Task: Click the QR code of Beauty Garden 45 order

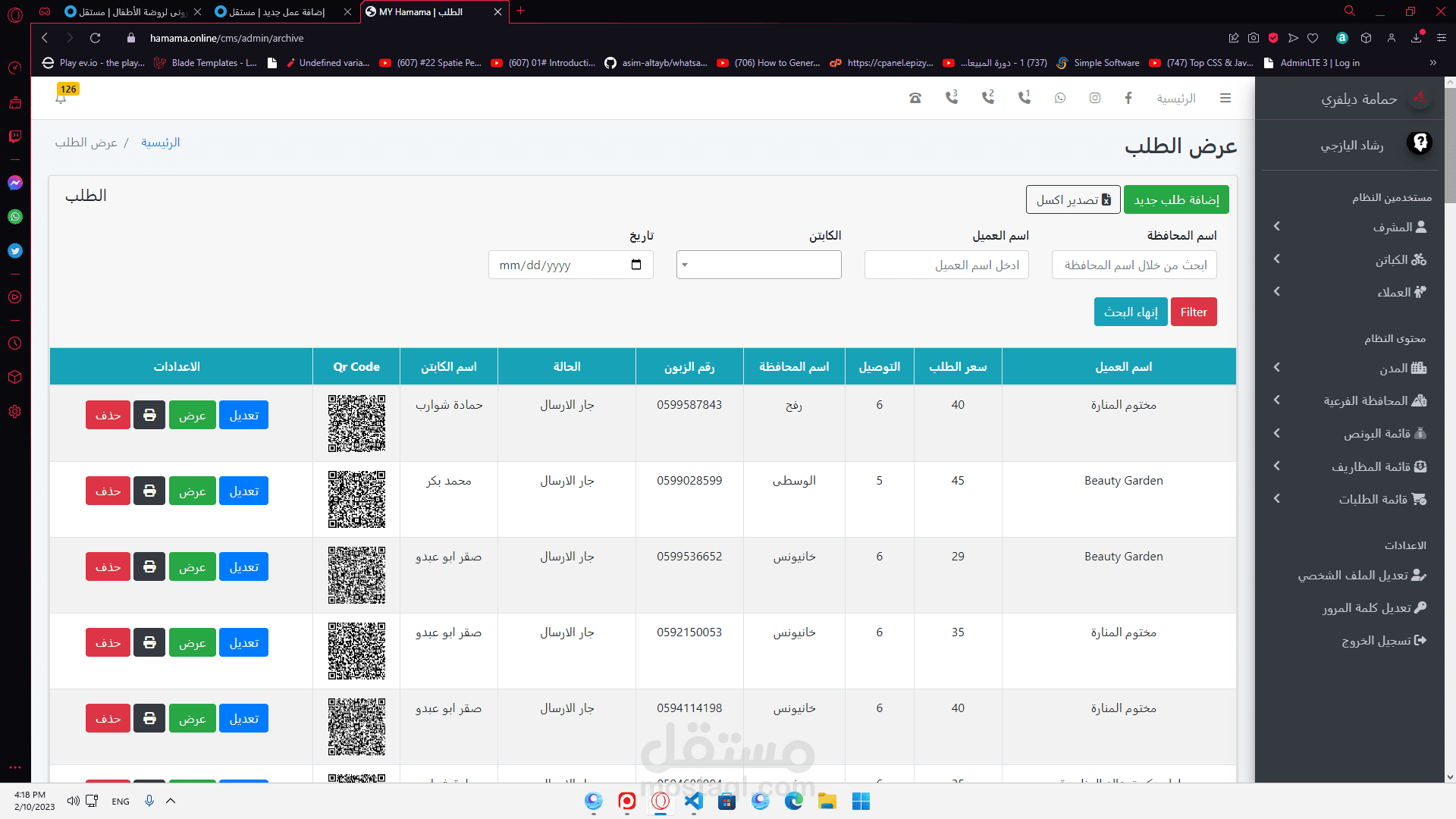Action: [356, 499]
